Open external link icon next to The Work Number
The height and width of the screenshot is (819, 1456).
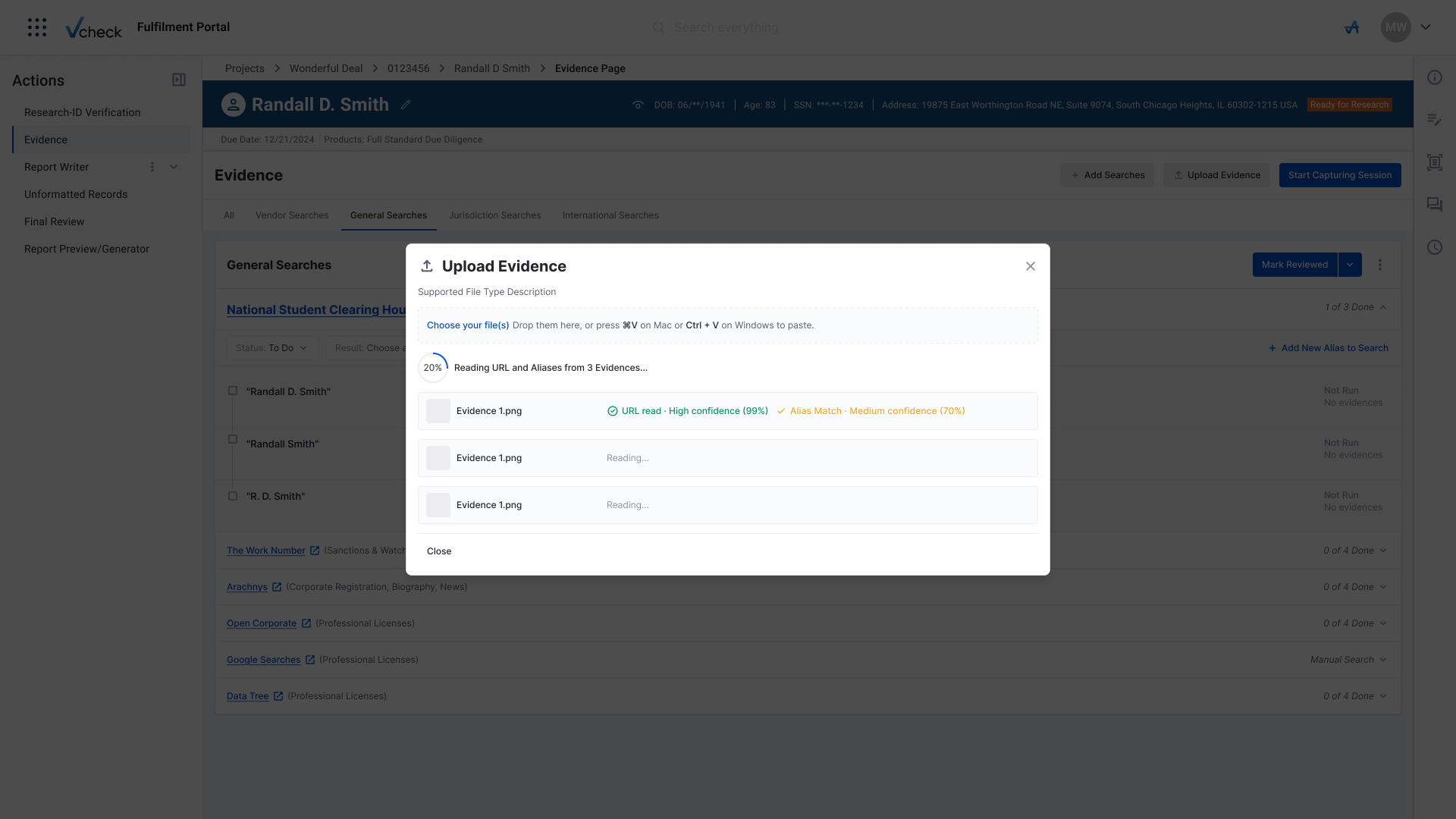point(315,551)
